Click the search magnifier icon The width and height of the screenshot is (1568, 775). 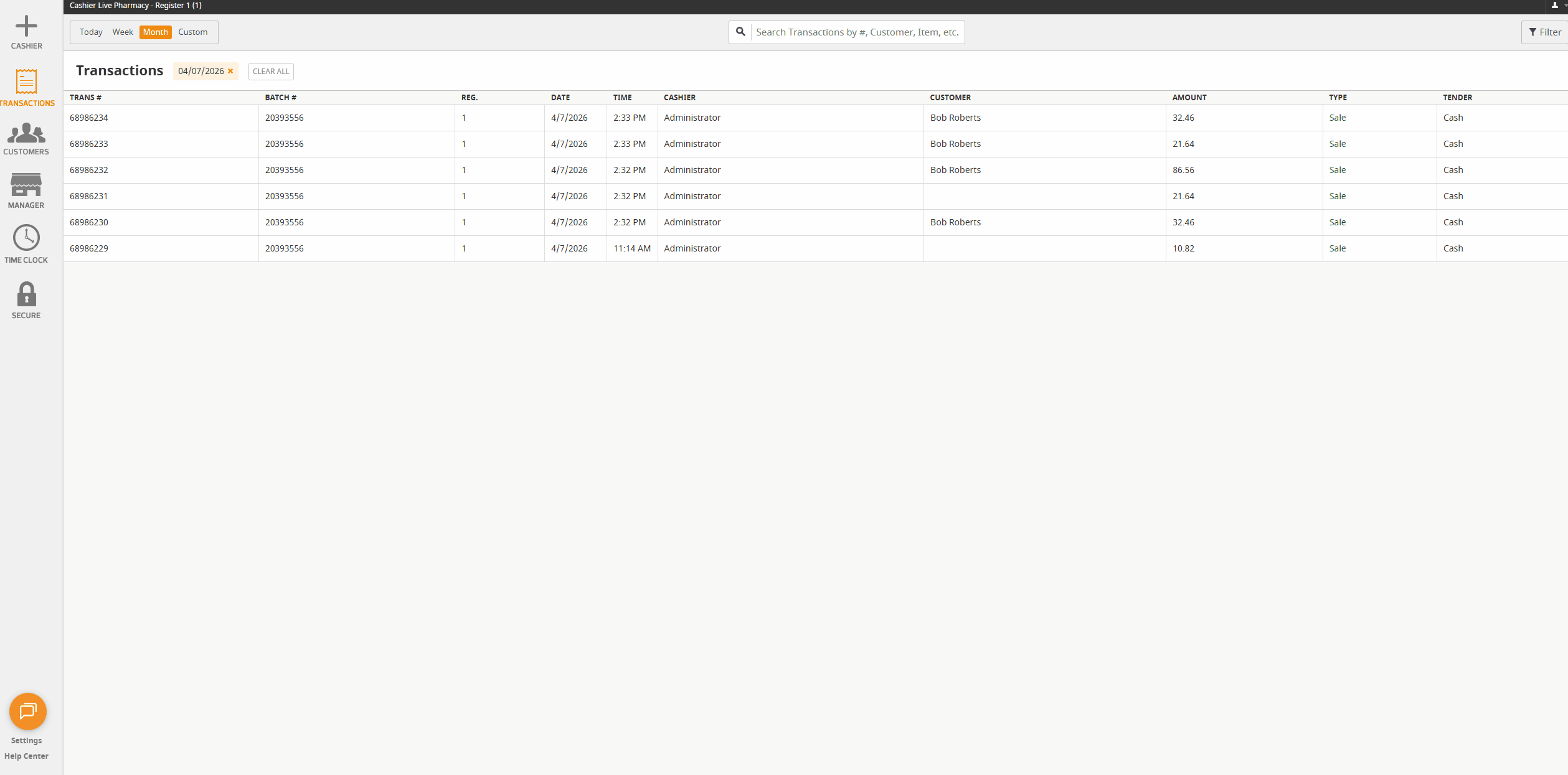740,32
